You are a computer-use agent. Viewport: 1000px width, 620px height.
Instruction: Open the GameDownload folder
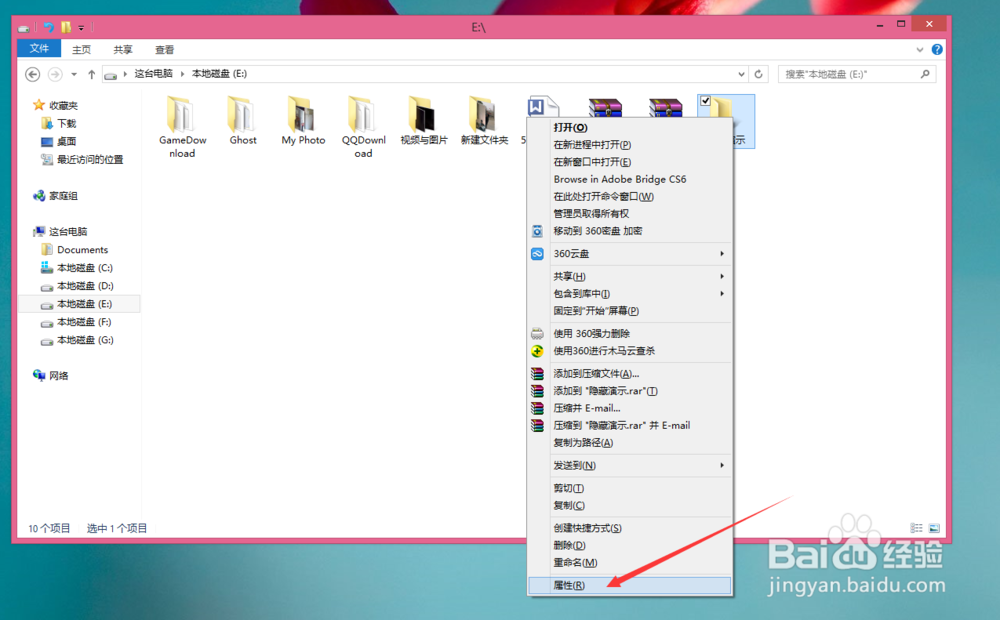(x=182, y=127)
